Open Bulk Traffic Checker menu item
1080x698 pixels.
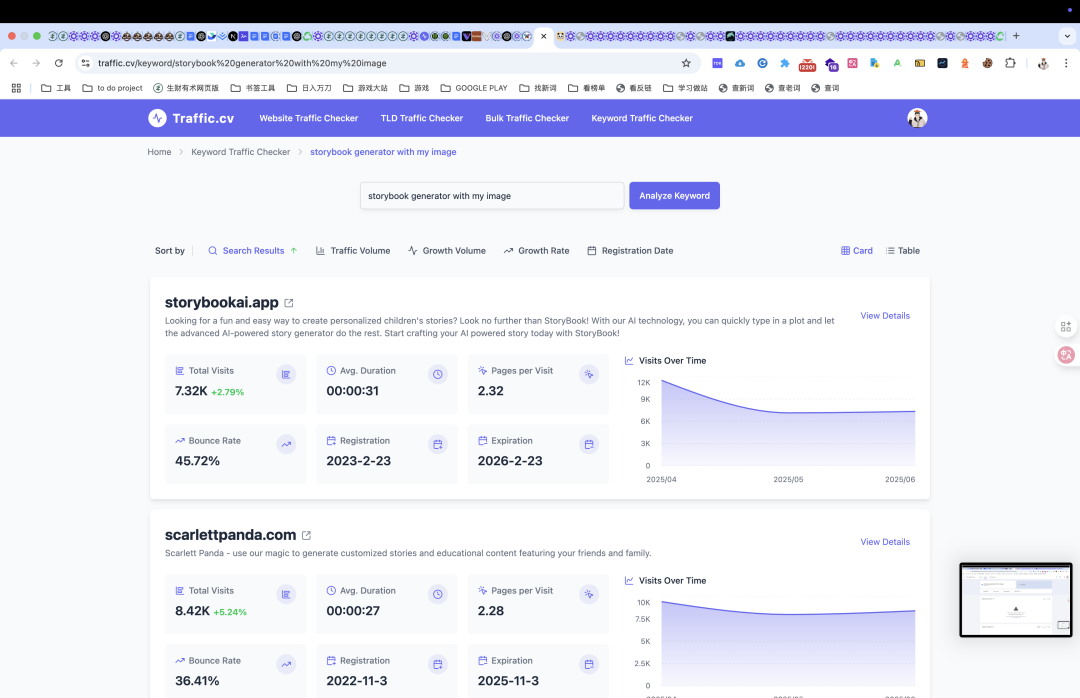(x=527, y=119)
